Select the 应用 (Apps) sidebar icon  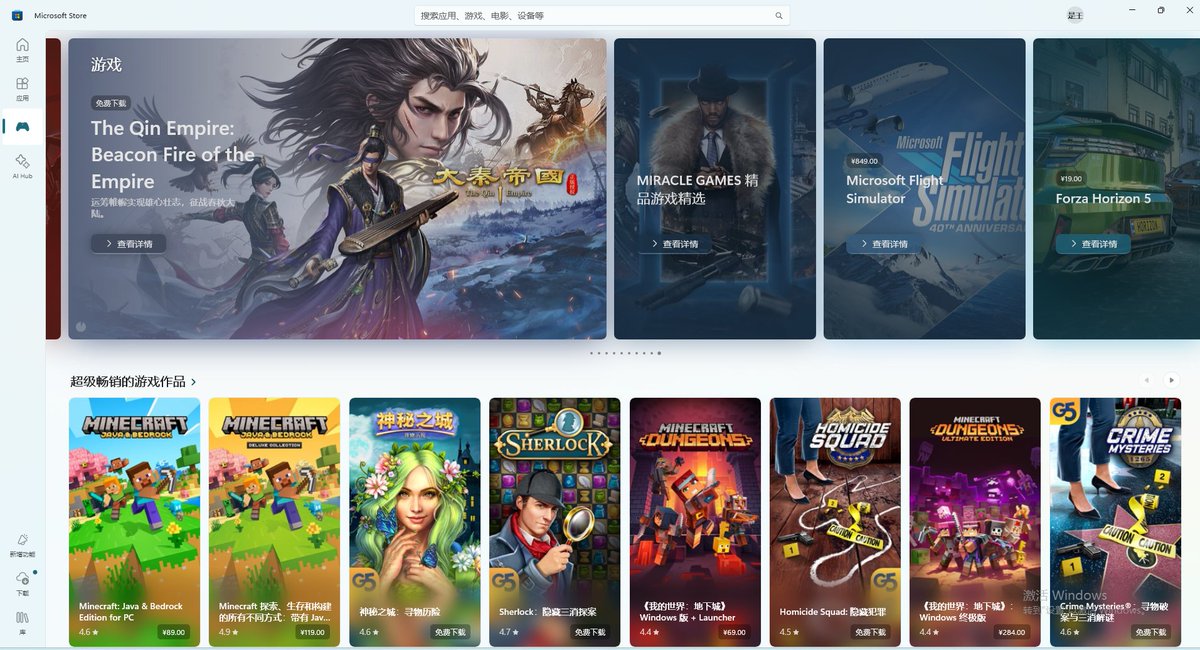click(22, 87)
